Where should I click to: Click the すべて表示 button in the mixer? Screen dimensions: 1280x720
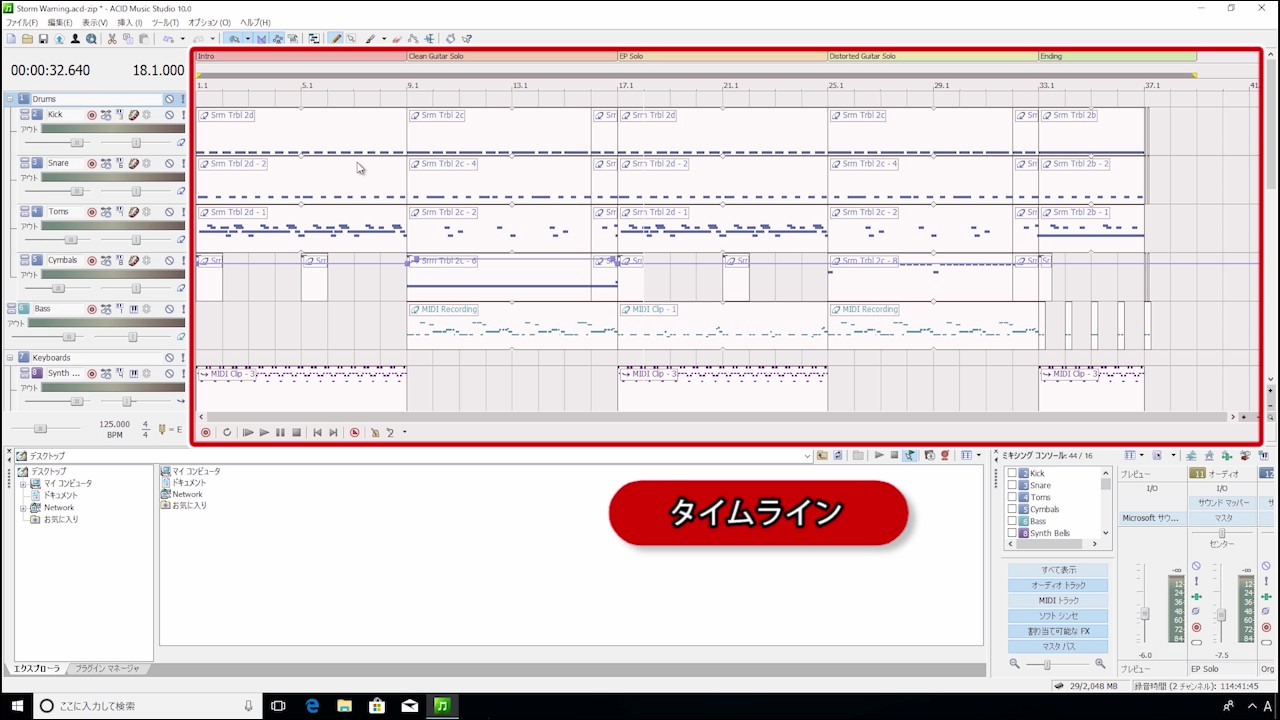1058,569
